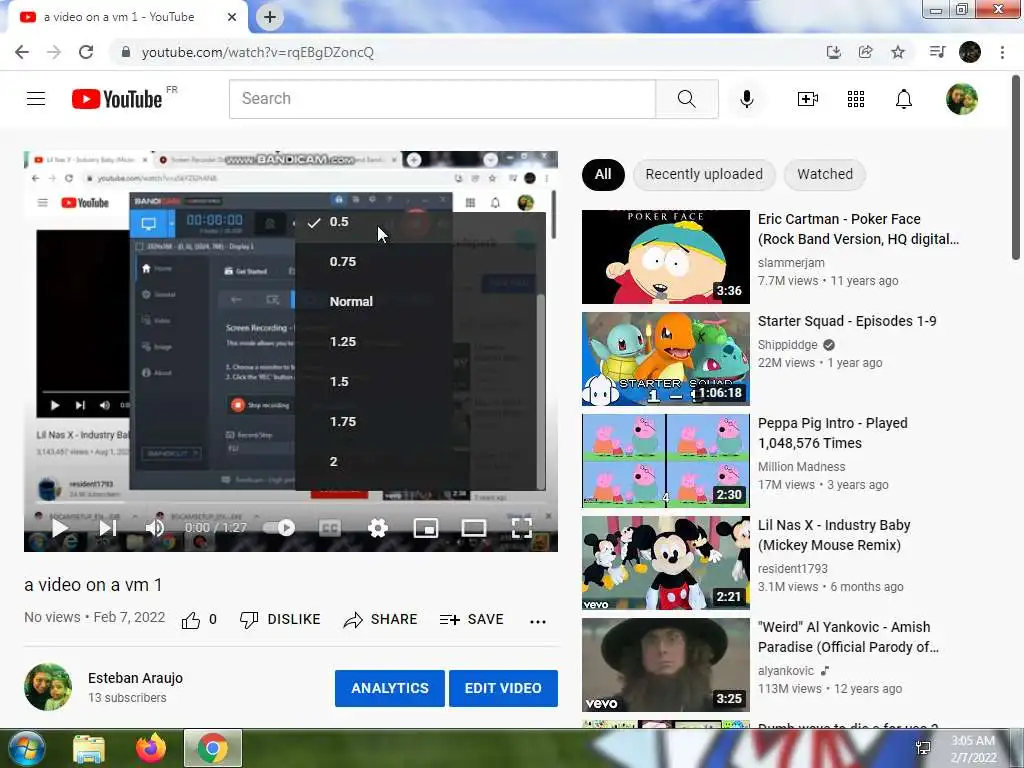Click the search magnifier button
The width and height of the screenshot is (1024, 768).
pos(686,99)
